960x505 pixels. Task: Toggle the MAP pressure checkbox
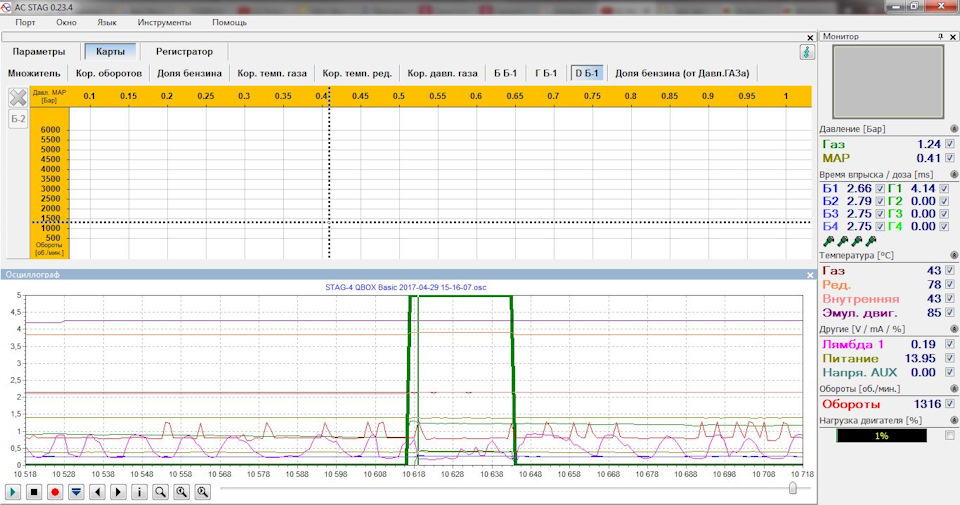pyautogui.click(x=950, y=158)
